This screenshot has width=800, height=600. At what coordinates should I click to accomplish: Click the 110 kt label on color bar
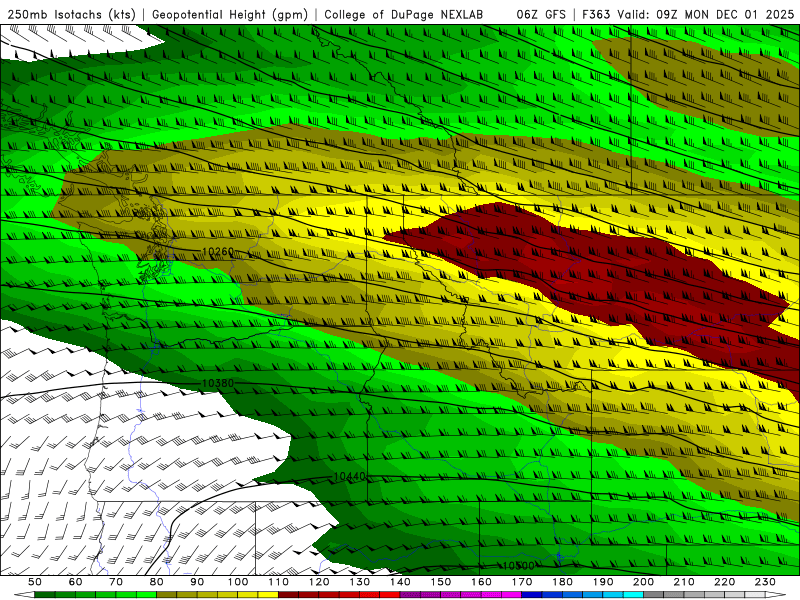[x=279, y=582]
